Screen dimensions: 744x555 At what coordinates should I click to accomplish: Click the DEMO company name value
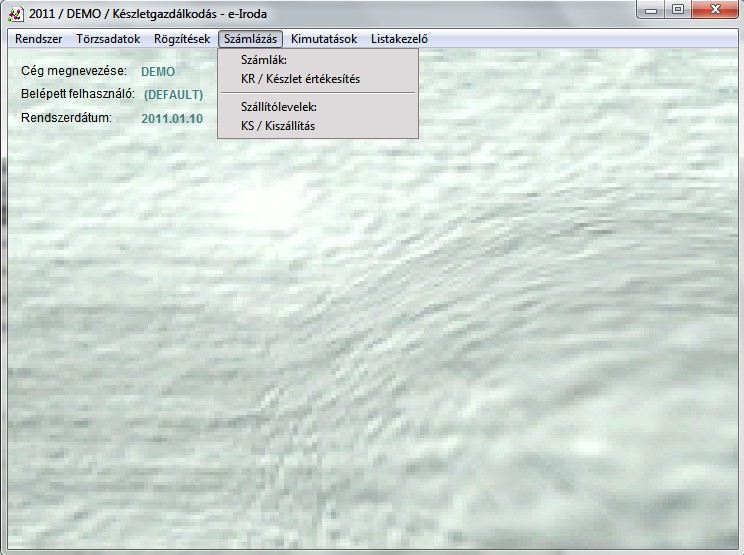pyautogui.click(x=158, y=72)
